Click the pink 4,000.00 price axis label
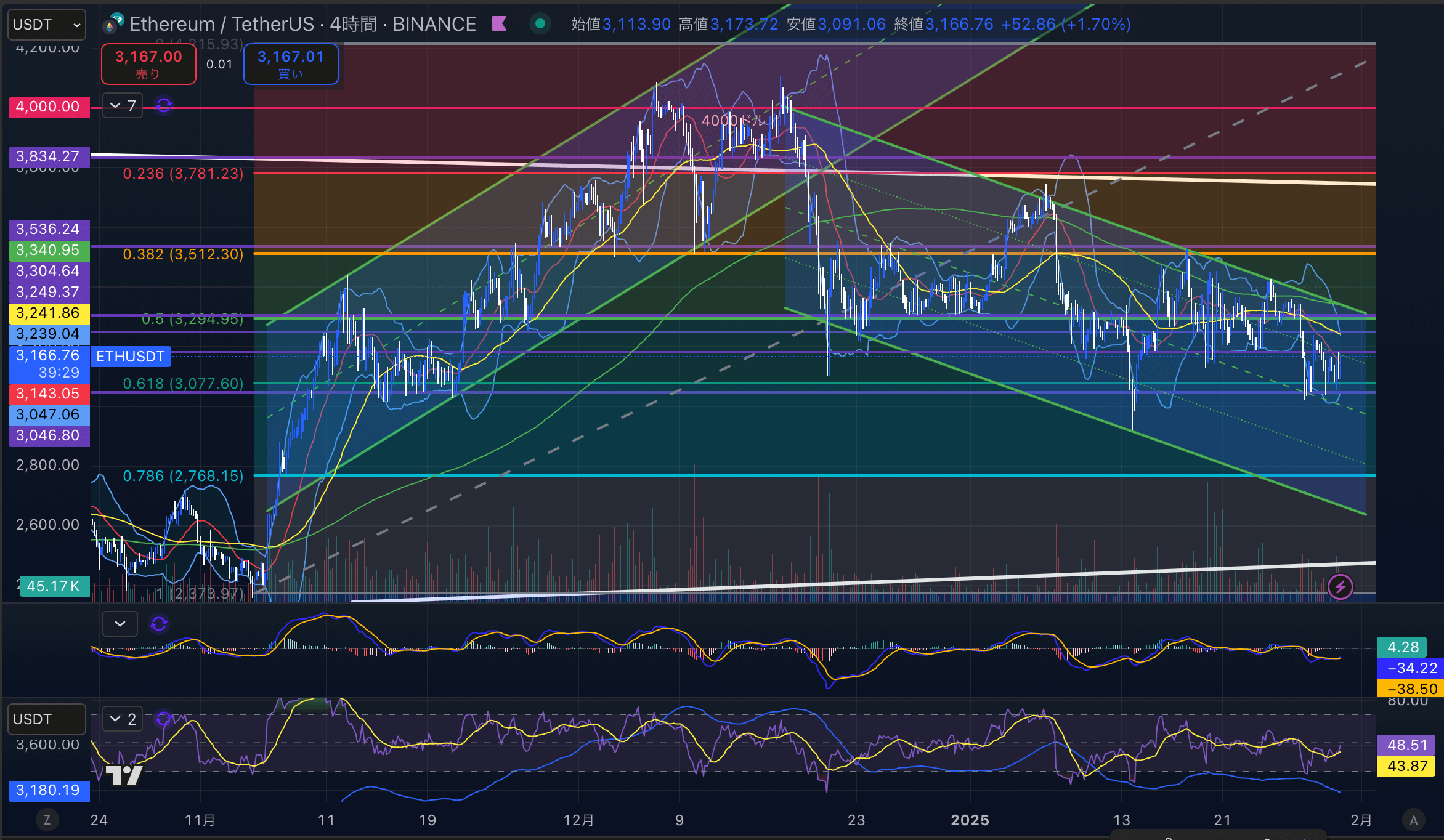The image size is (1444, 840). click(x=48, y=107)
